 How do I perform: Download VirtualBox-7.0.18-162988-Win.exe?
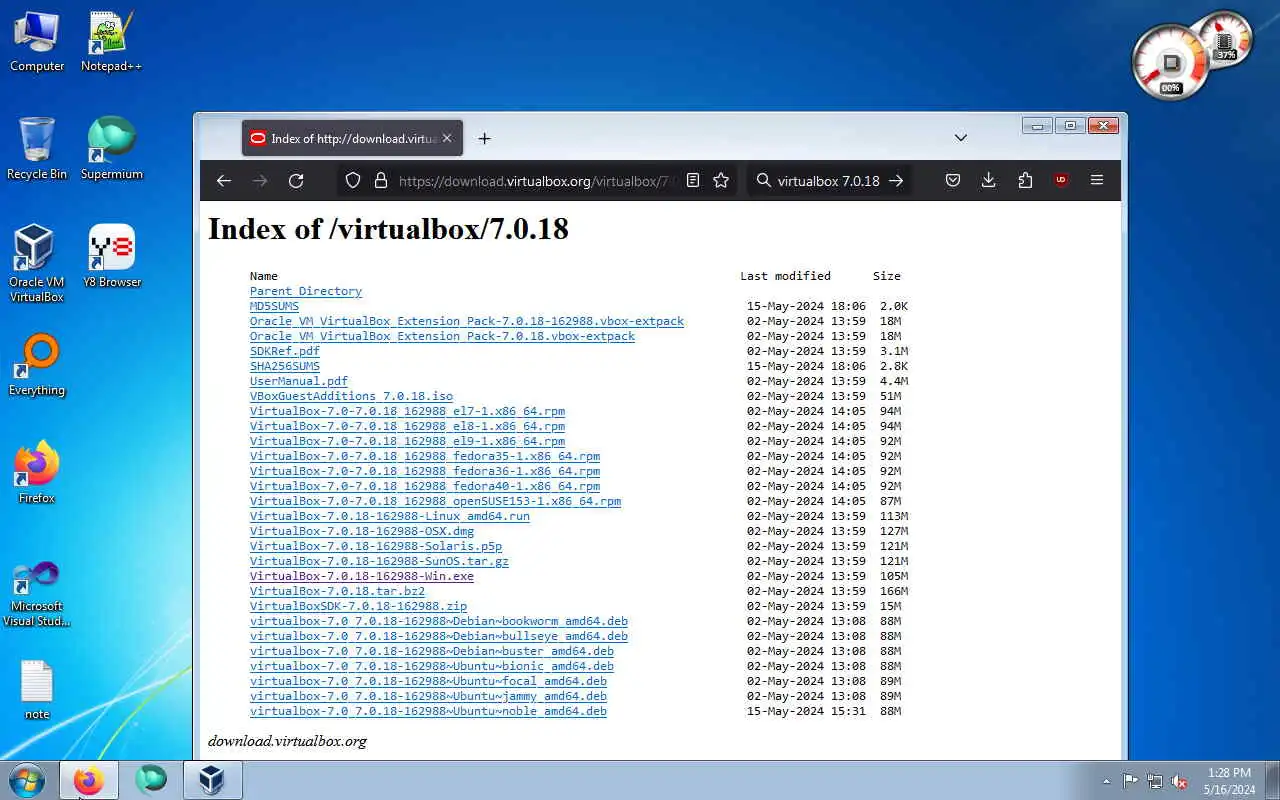362,576
